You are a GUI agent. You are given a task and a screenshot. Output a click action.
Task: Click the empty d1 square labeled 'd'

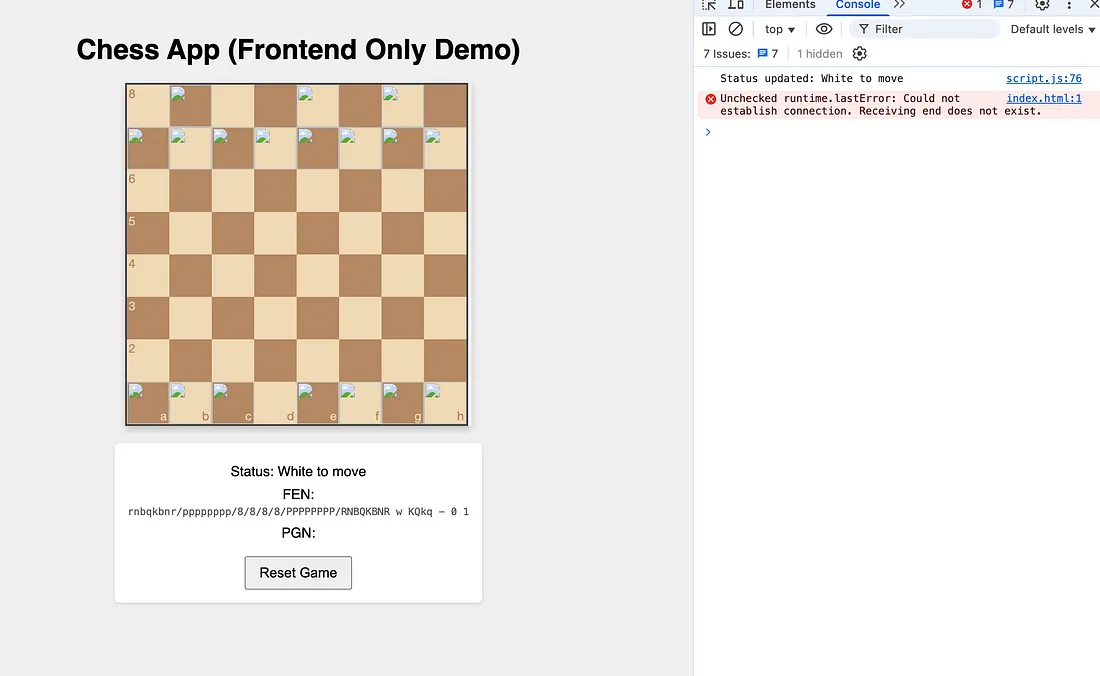tap(275, 403)
